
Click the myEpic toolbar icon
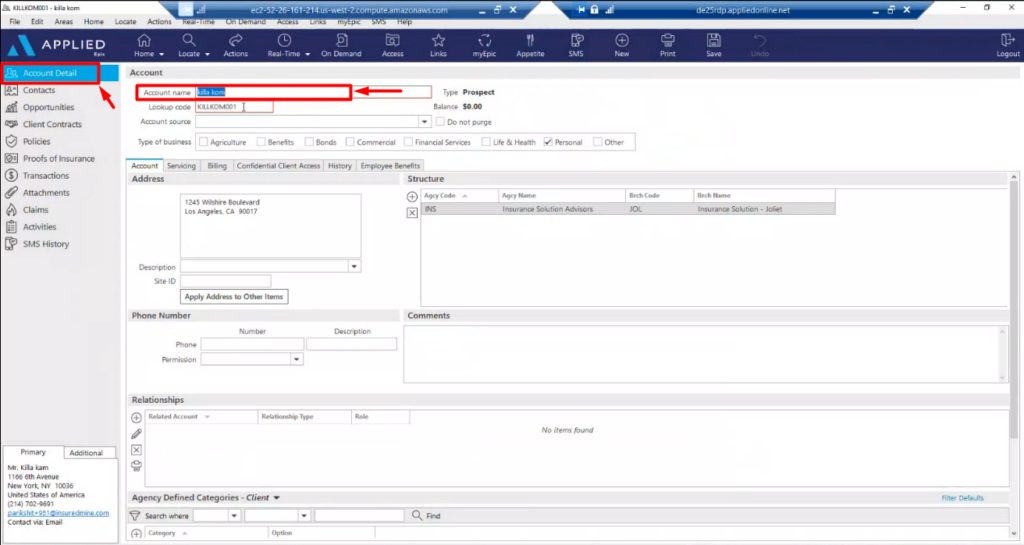coord(484,40)
